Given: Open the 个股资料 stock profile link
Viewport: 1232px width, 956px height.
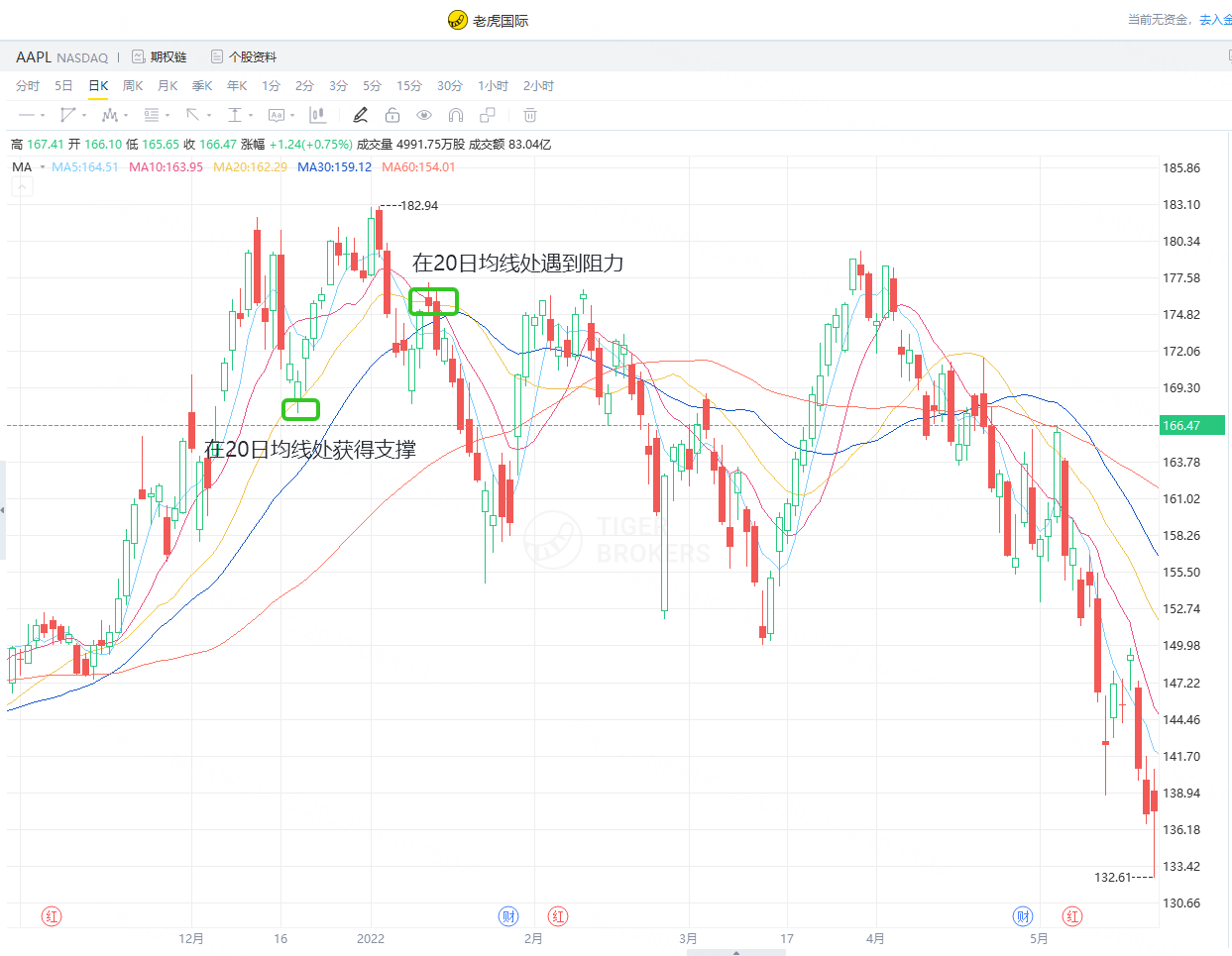Looking at the screenshot, I should tap(253, 57).
